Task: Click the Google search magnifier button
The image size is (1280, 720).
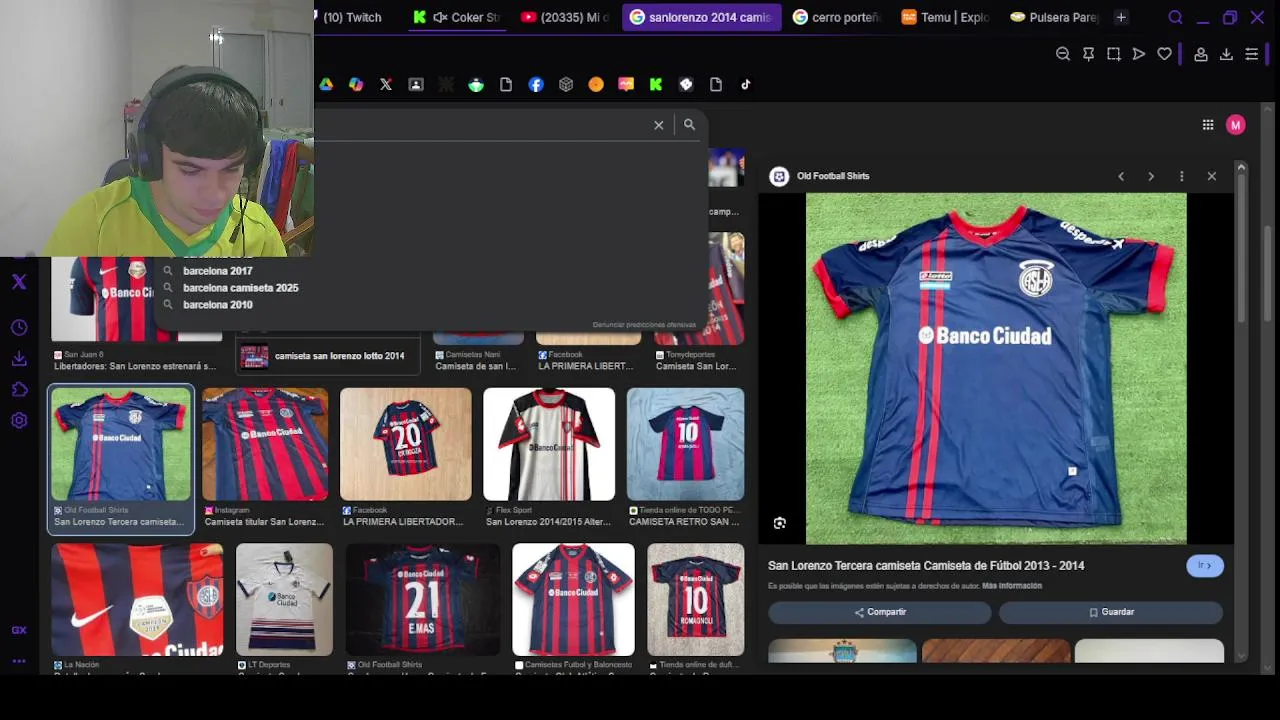Action: pyautogui.click(x=689, y=125)
